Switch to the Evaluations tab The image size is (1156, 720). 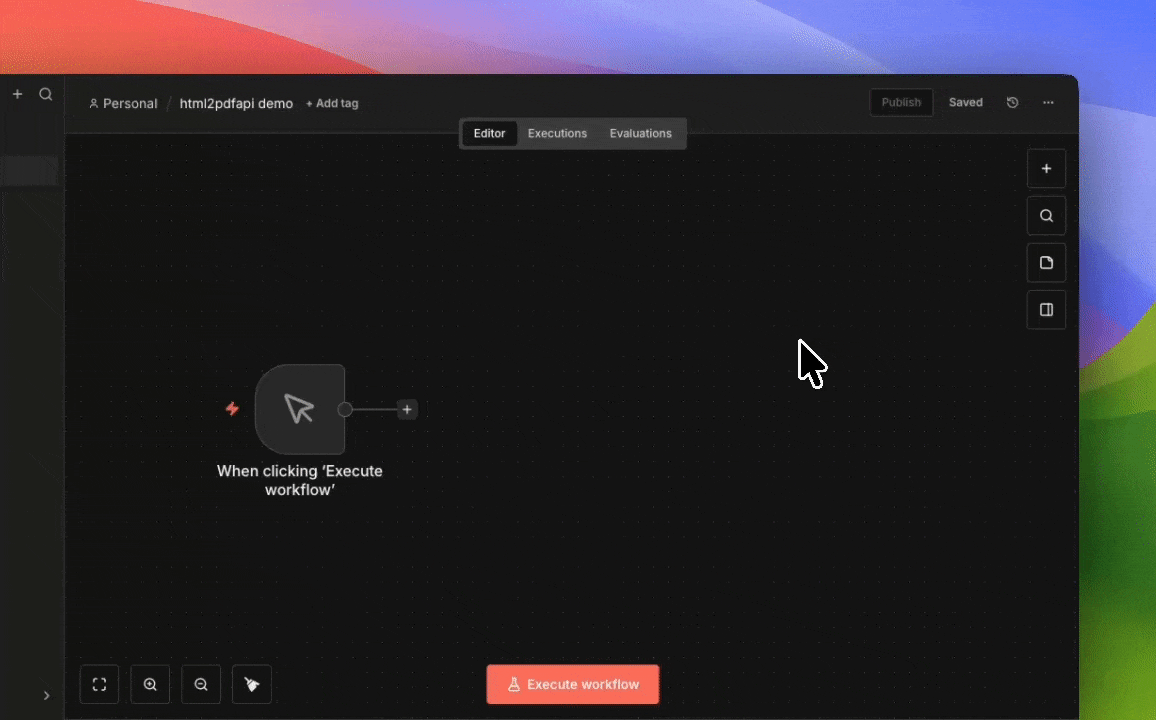pyautogui.click(x=640, y=134)
